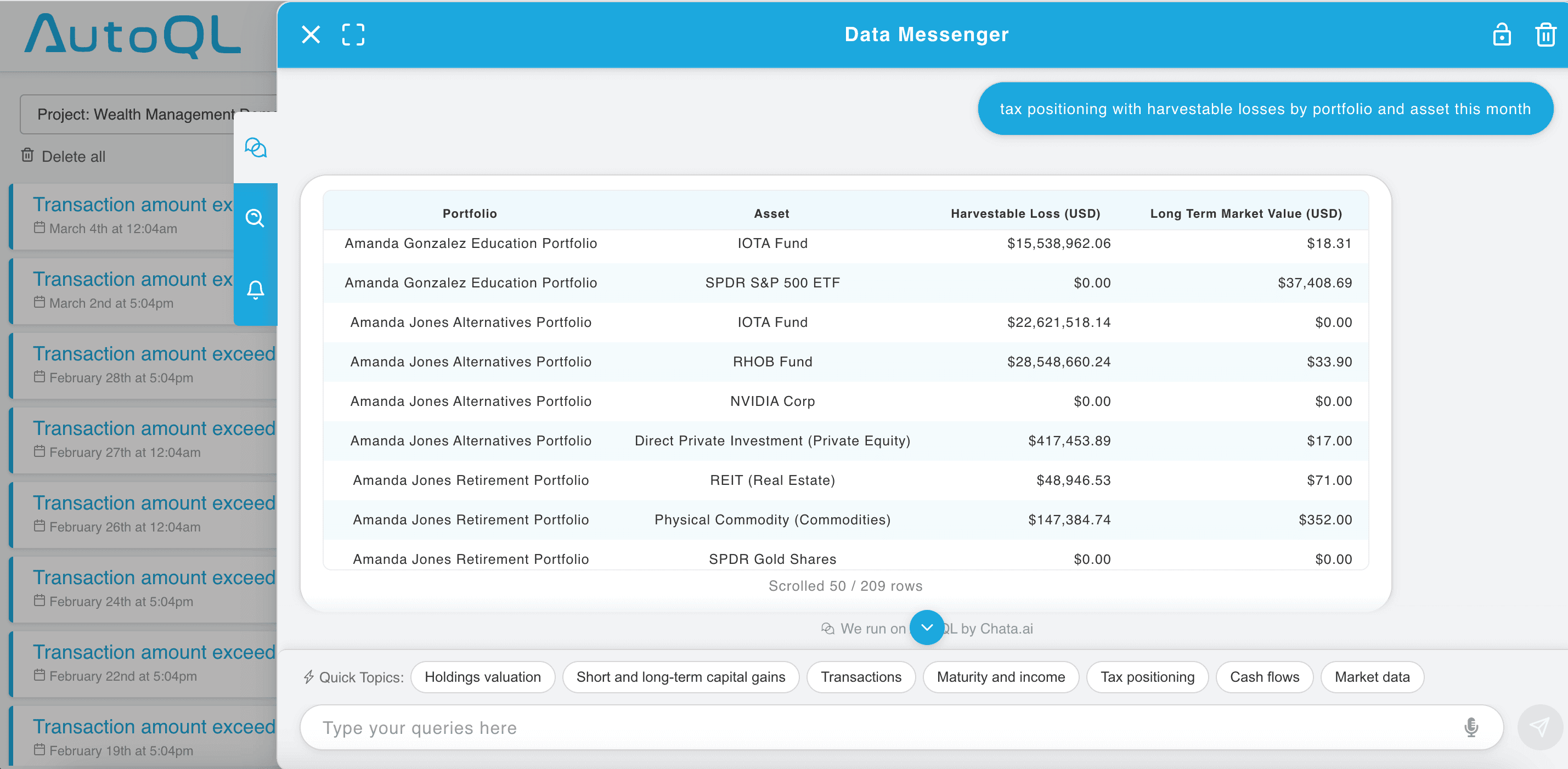
Task: Open the Notifications bell tab
Action: [256, 290]
